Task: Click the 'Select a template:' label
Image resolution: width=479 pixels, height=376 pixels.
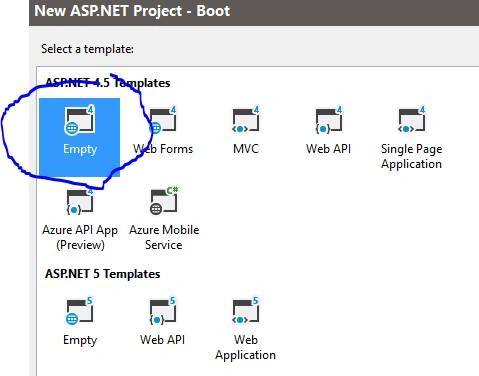Action: coord(87,49)
